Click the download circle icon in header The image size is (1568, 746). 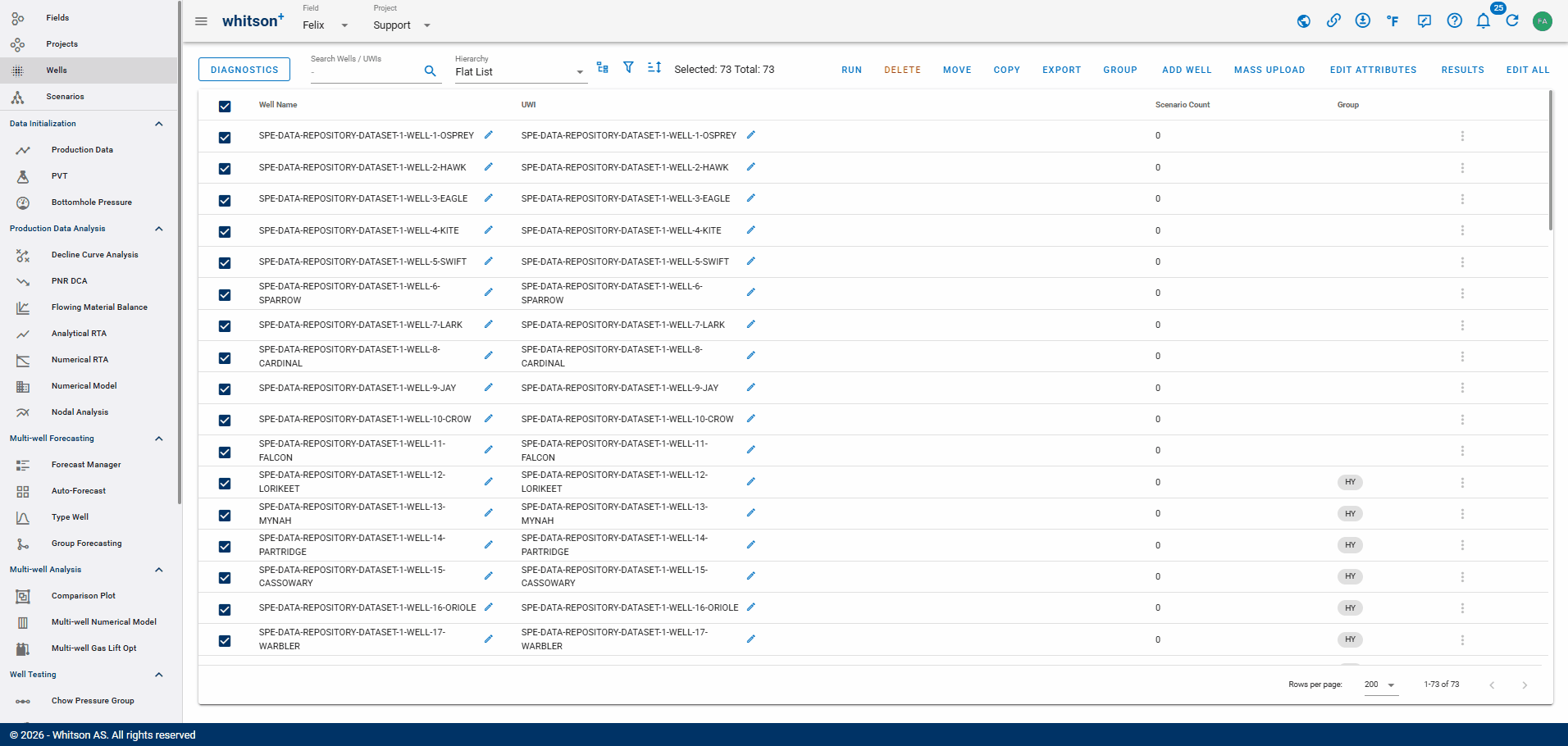1363,20
